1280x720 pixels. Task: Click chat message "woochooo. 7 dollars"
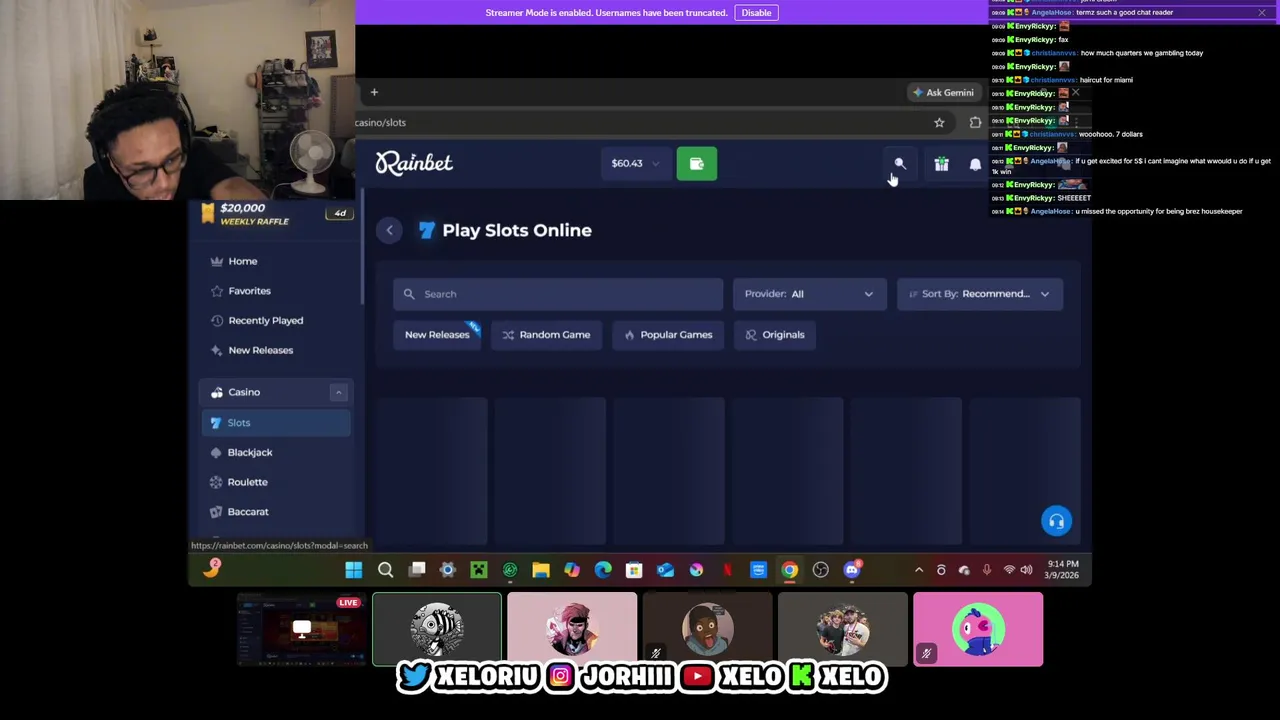coord(1111,134)
